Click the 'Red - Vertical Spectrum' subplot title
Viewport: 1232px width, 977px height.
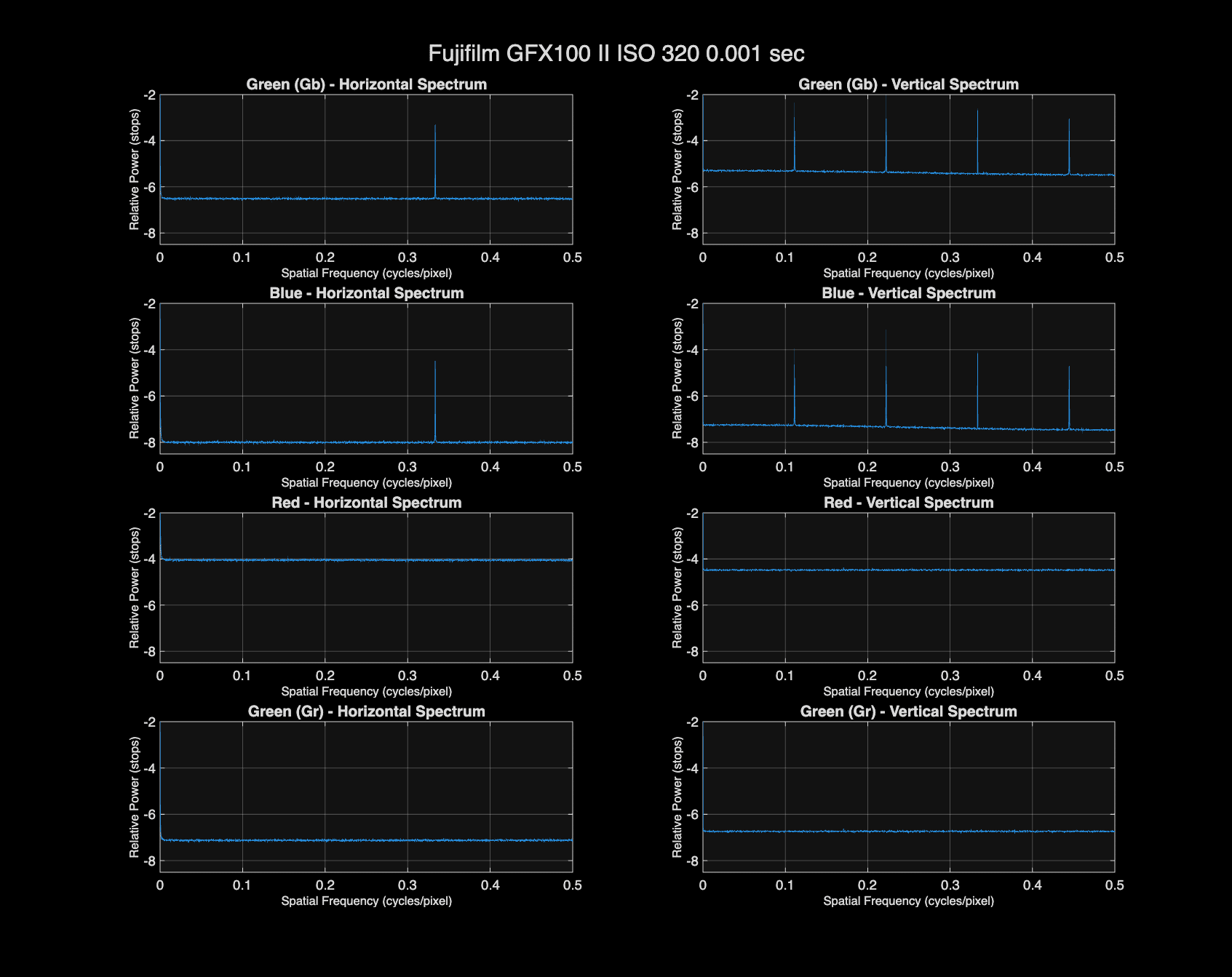click(x=908, y=503)
